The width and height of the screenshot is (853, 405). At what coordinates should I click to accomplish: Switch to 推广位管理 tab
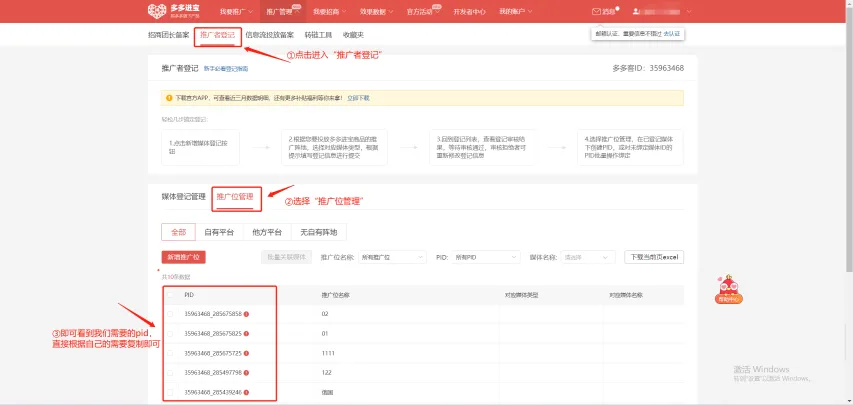(234, 197)
